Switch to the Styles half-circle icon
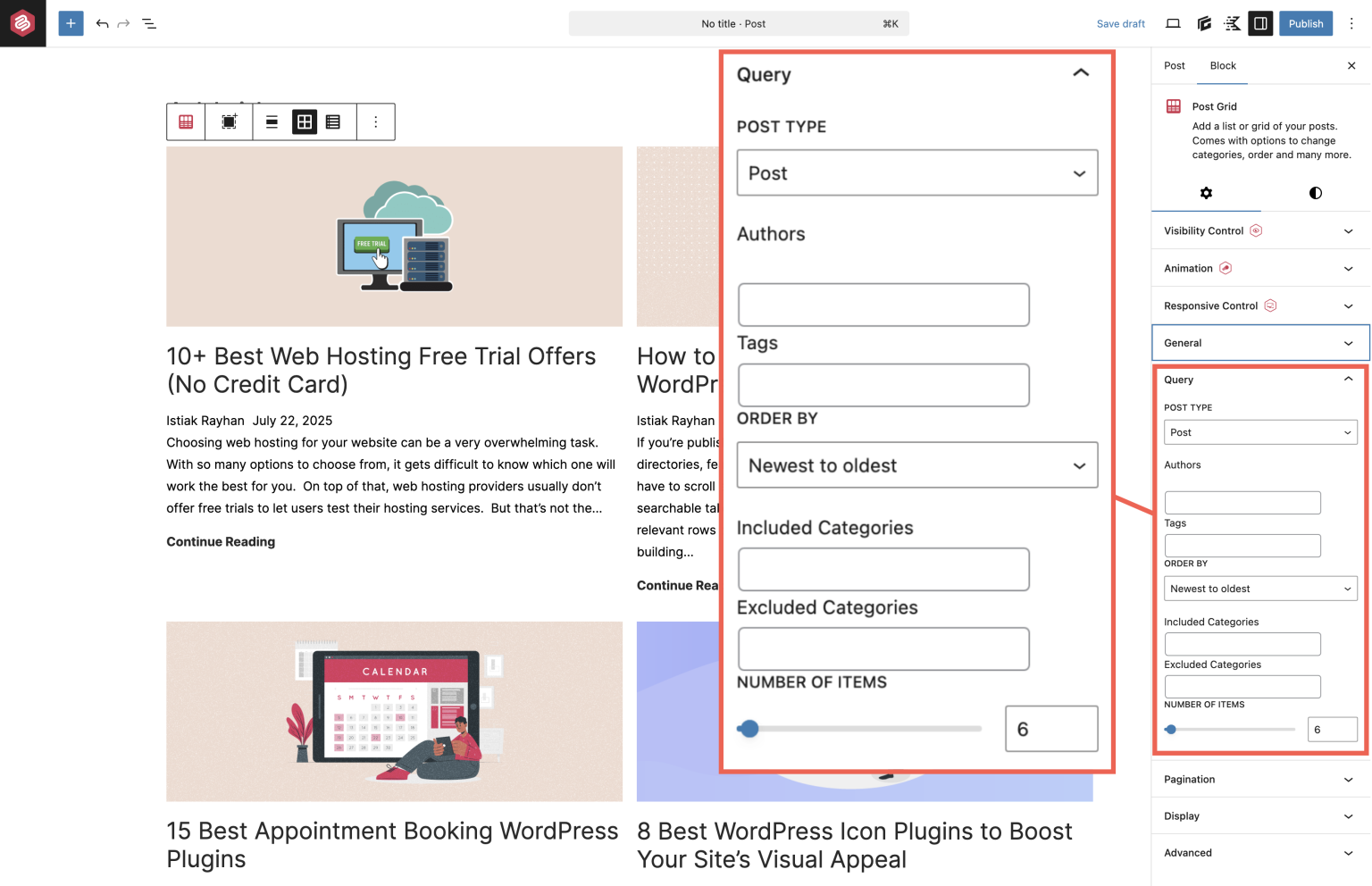The height and width of the screenshot is (886, 1372). [1315, 192]
